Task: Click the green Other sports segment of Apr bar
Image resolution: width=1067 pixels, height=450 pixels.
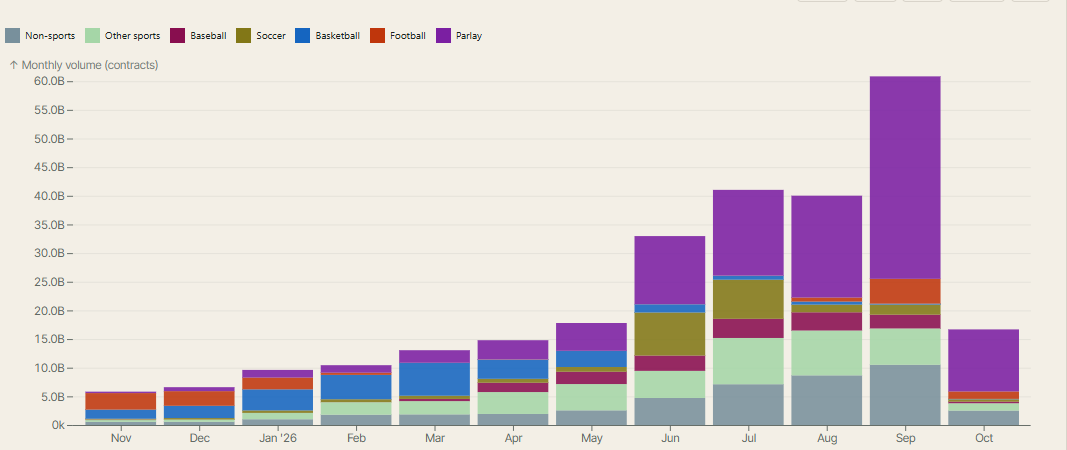Action: point(512,403)
